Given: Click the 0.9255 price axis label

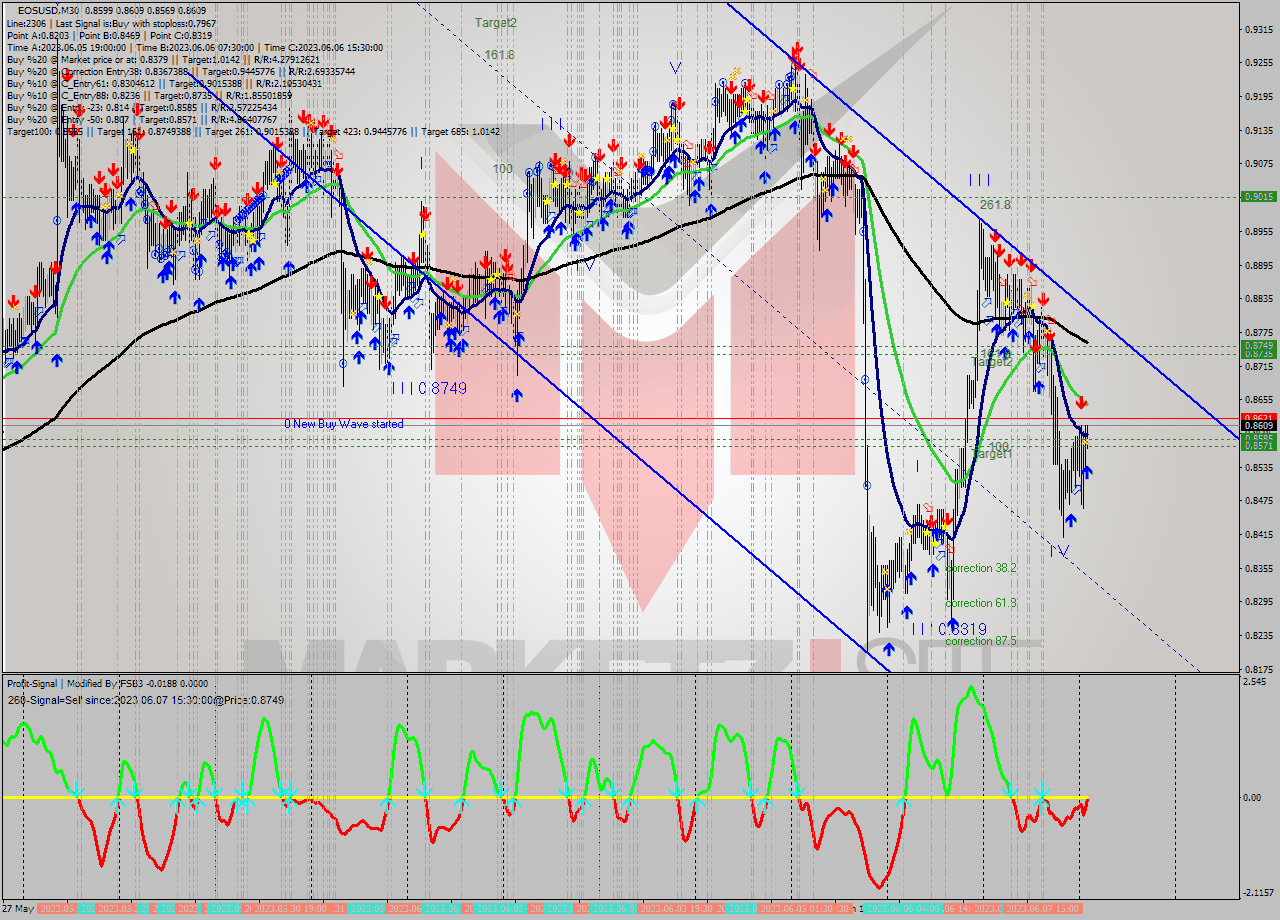Looking at the screenshot, I should coord(1258,63).
